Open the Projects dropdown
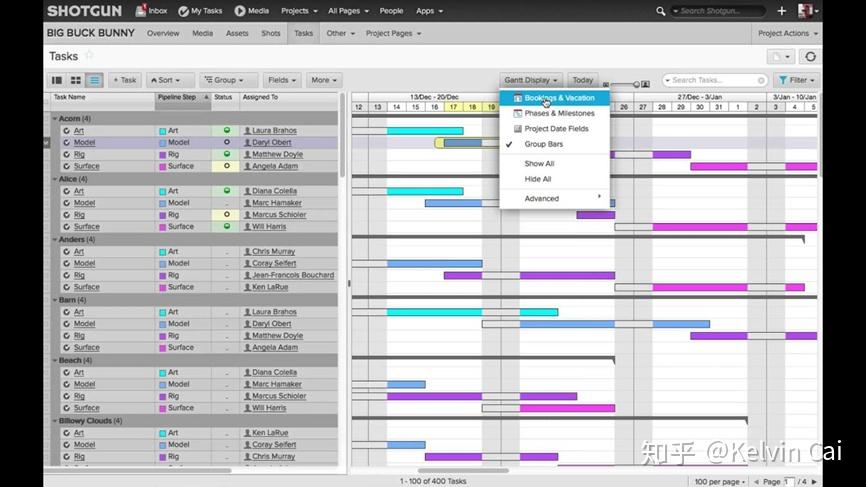The image size is (866, 487). [299, 11]
